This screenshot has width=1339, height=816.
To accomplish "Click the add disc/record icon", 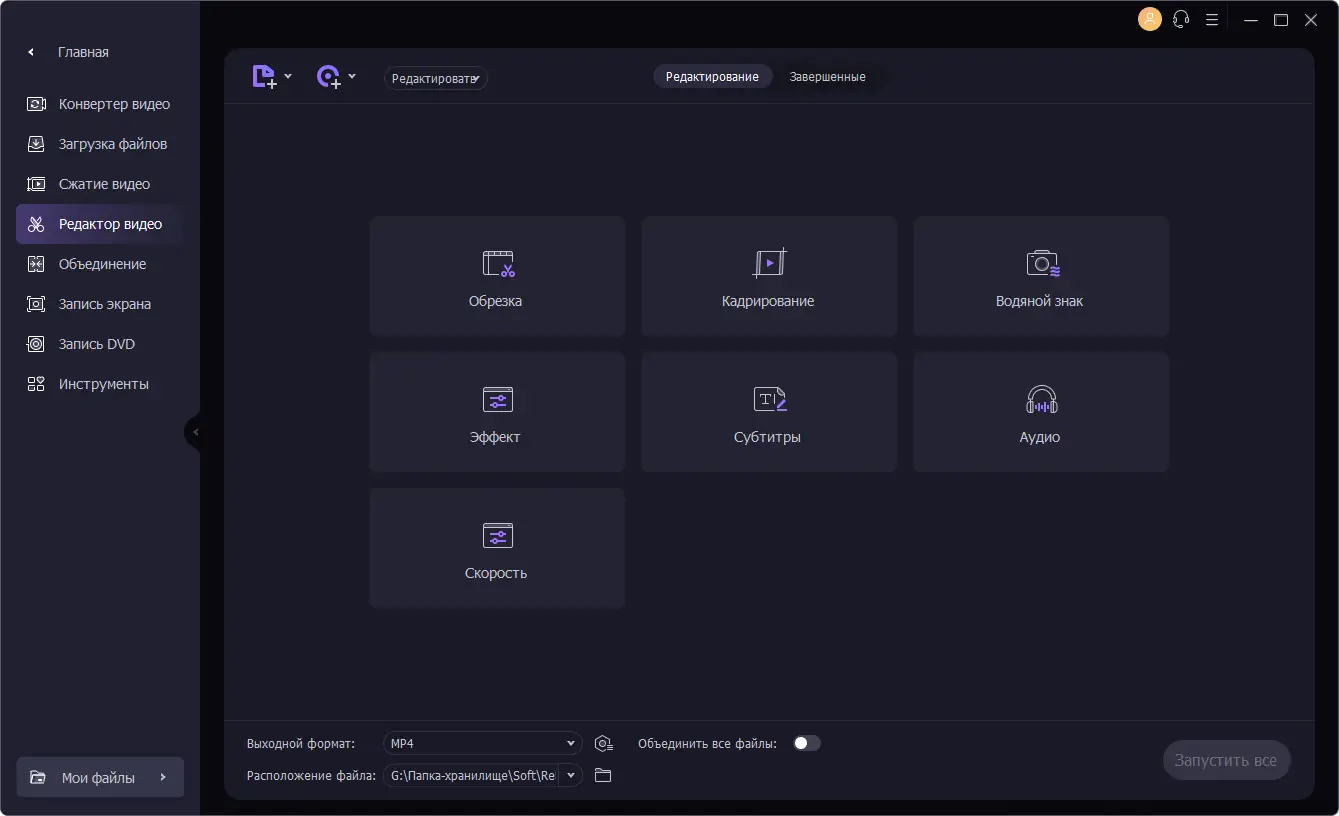I will 329,77.
